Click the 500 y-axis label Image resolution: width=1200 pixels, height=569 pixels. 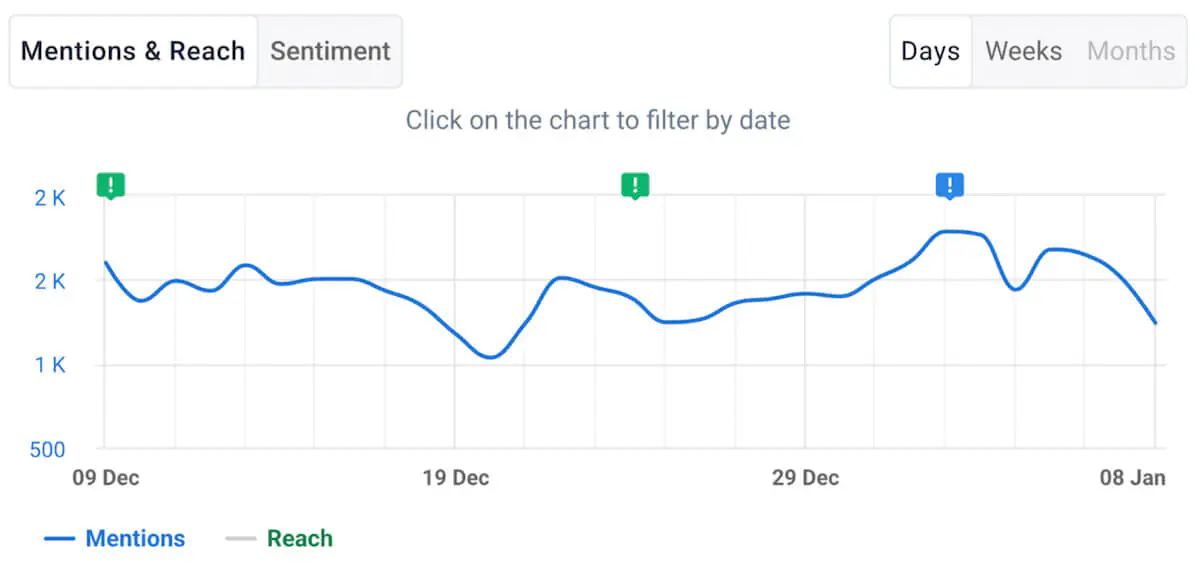tap(47, 450)
